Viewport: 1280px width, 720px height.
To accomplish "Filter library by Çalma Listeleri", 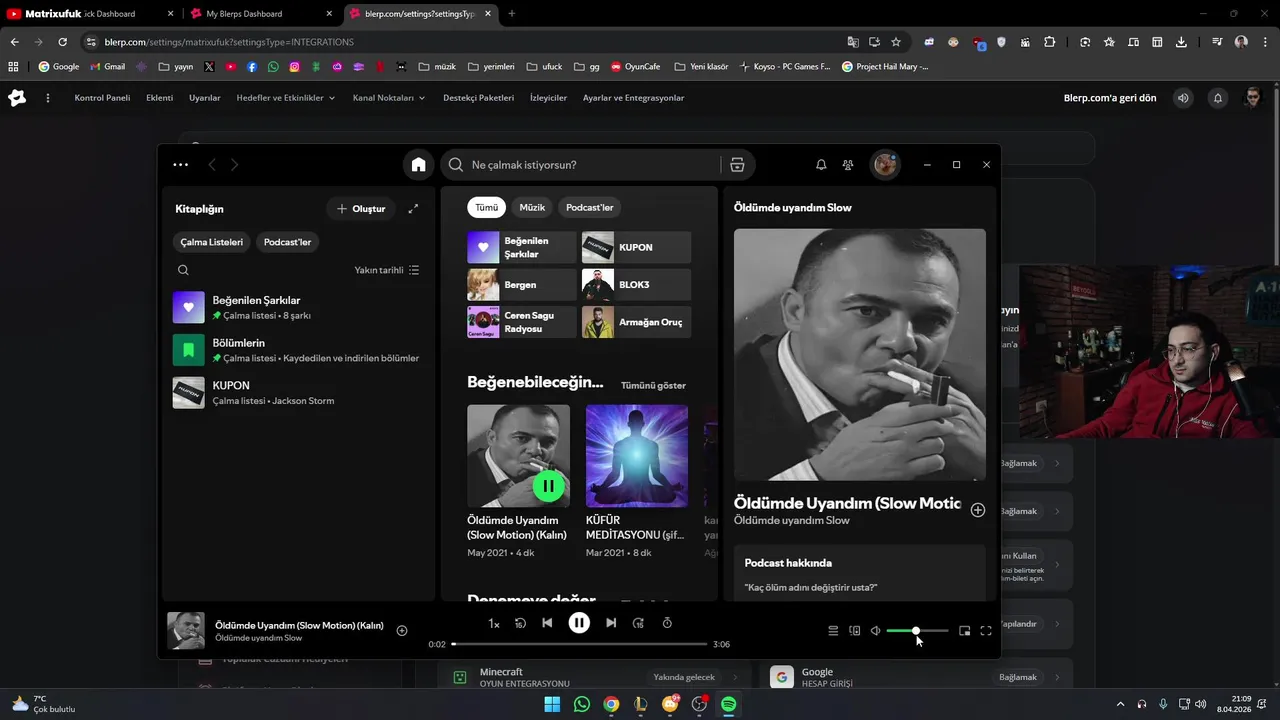I will click(211, 242).
